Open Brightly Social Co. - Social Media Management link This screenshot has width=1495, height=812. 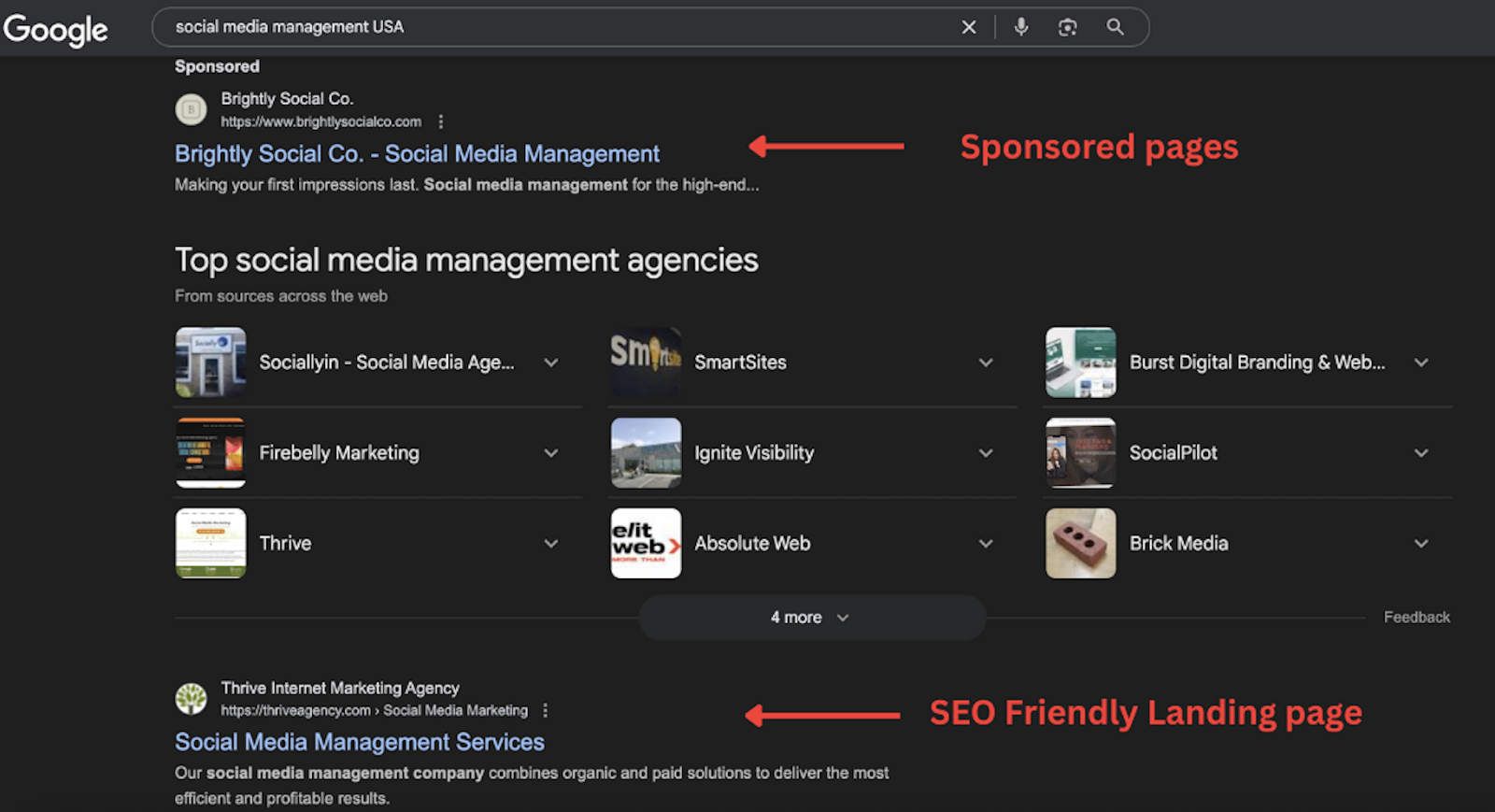coord(417,153)
